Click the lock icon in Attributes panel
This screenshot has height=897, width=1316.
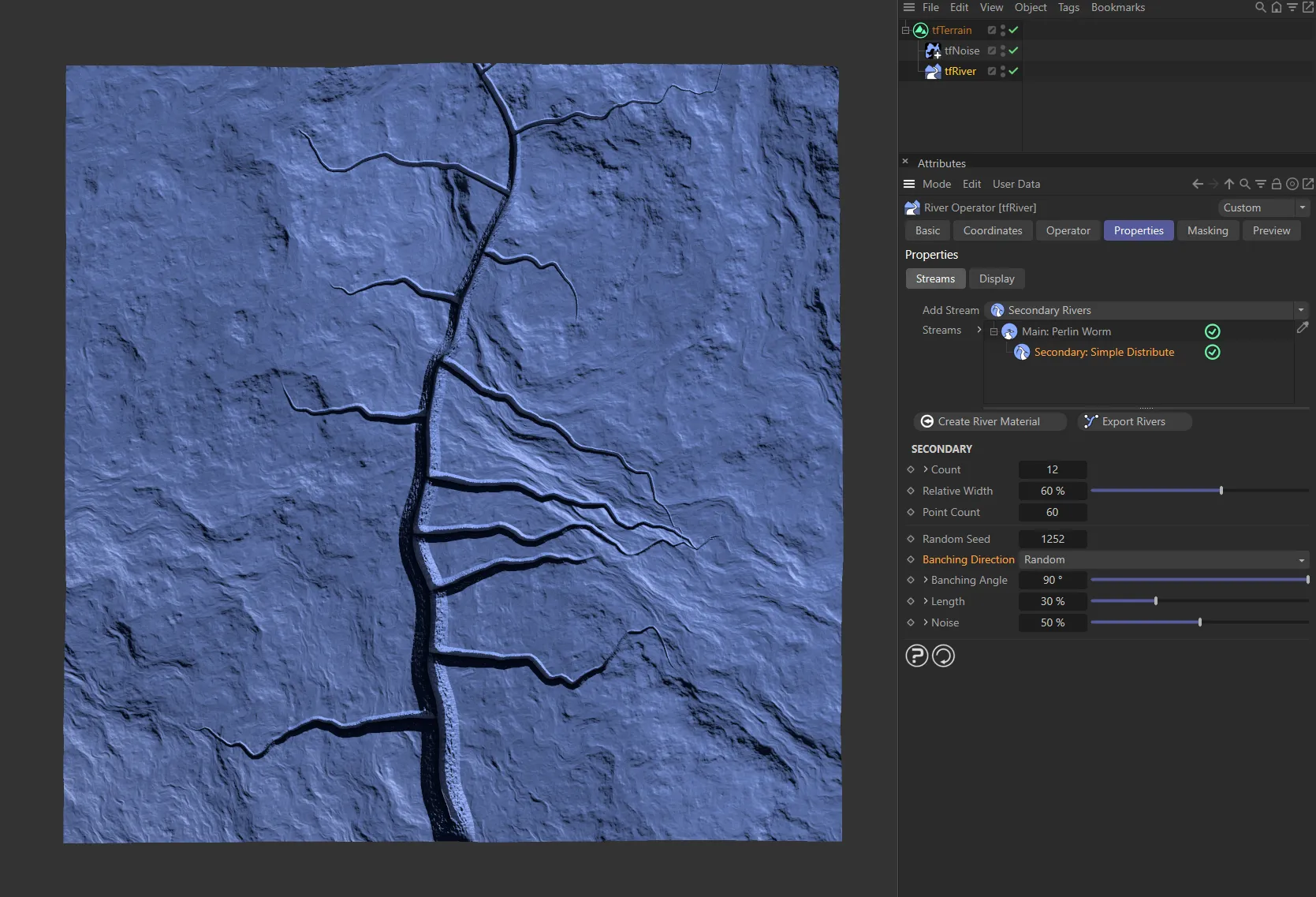pos(1276,184)
